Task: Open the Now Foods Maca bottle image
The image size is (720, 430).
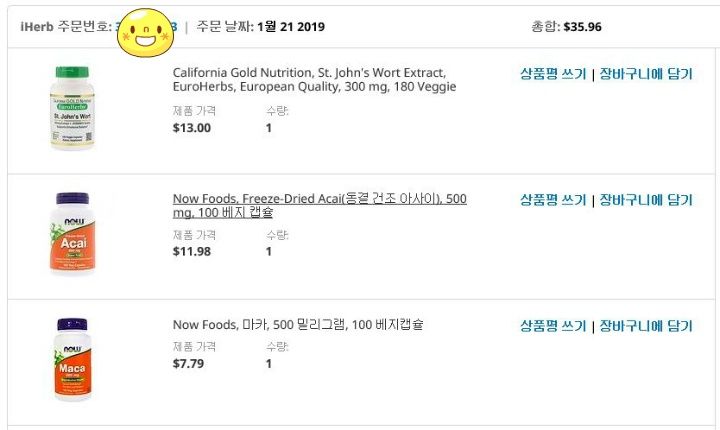Action: [x=72, y=359]
